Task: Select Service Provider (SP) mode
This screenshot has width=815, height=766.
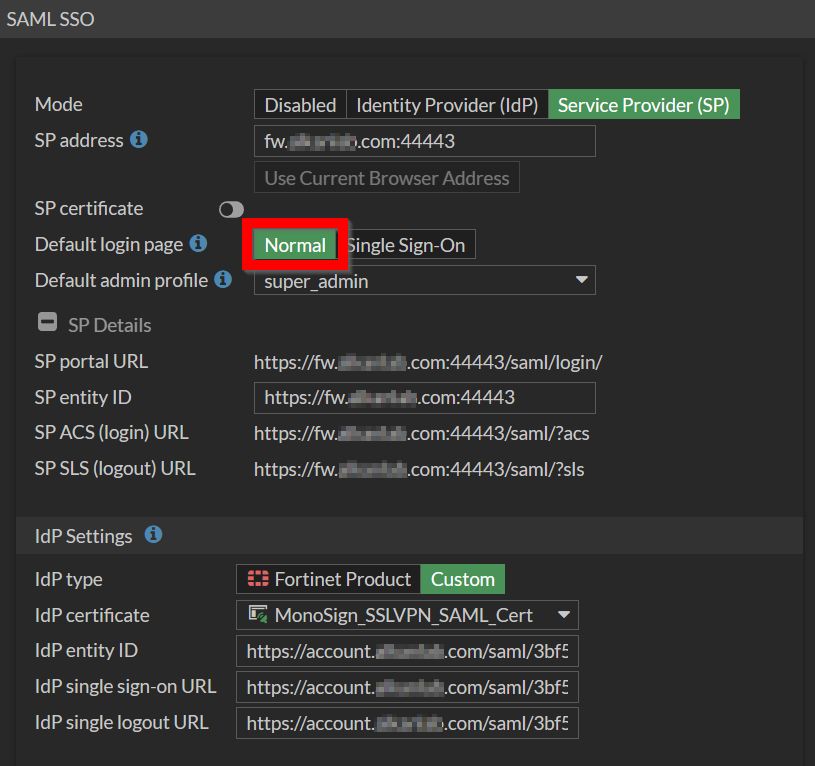Action: coord(643,105)
